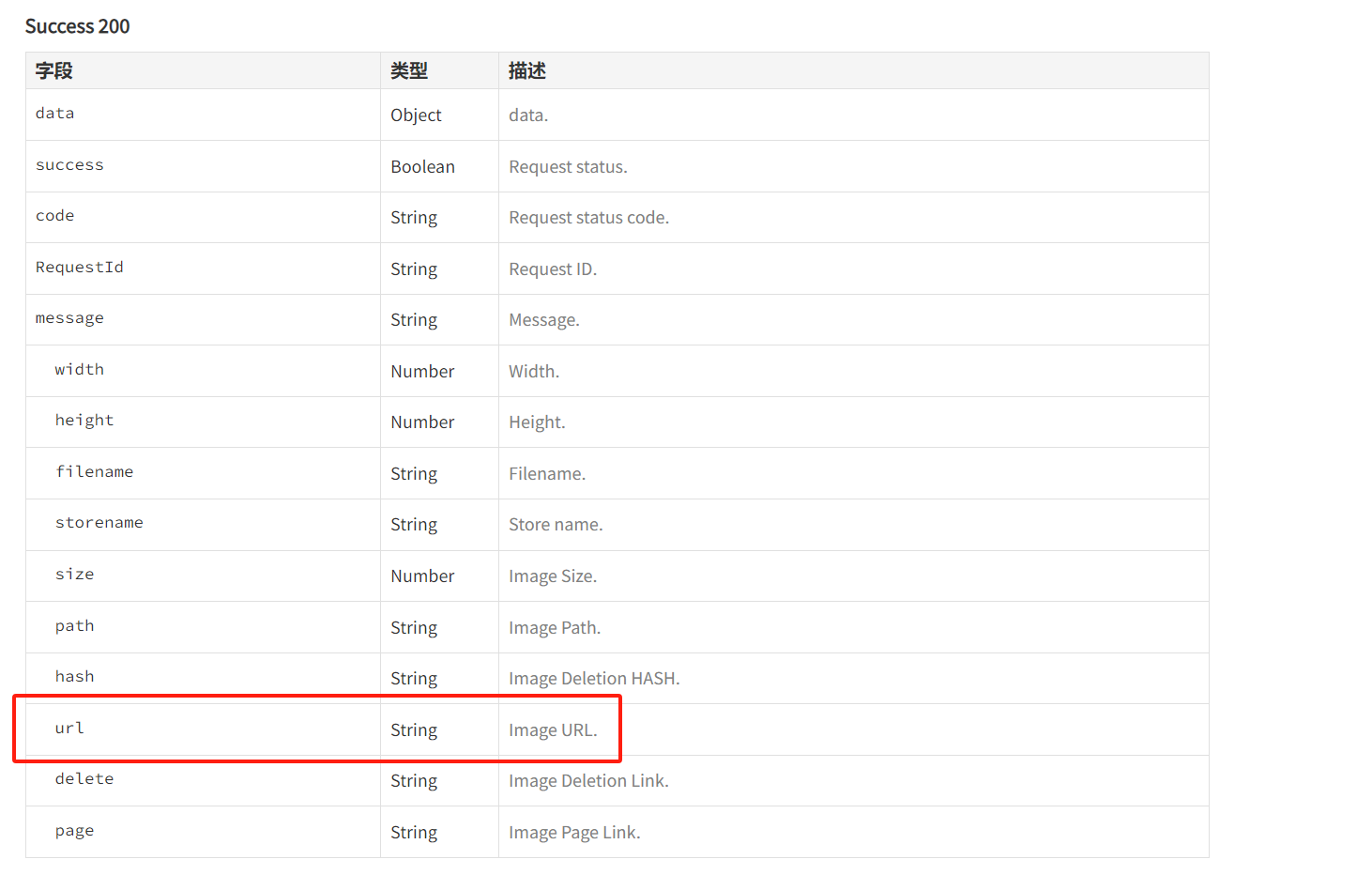Click the 'String' type in the code row
The width and height of the screenshot is (1372, 875).
click(x=414, y=217)
